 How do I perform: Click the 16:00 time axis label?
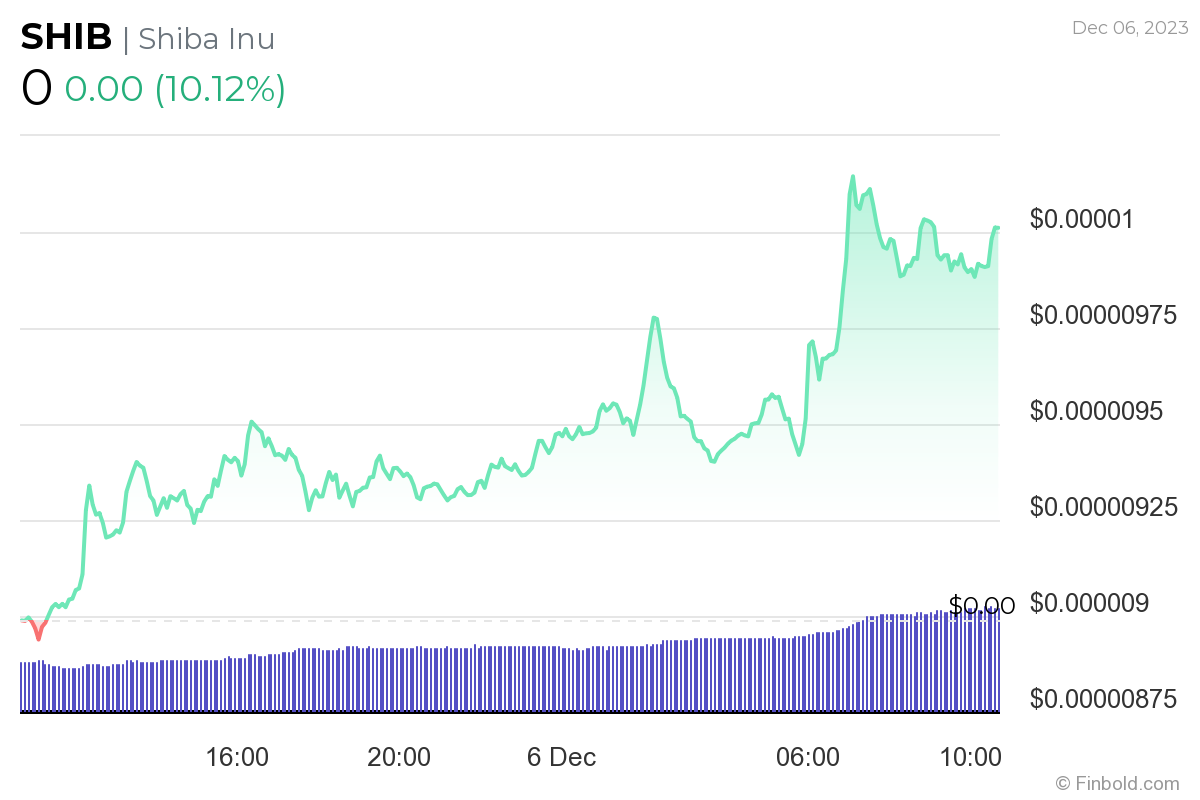[237, 757]
